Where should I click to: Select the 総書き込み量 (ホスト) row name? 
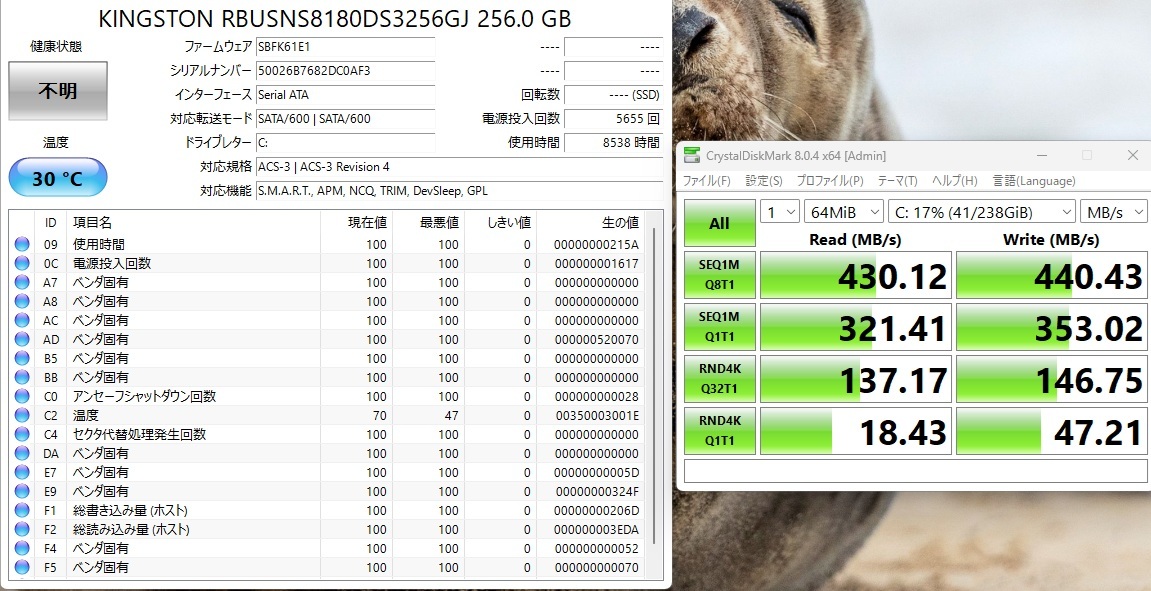click(x=130, y=510)
